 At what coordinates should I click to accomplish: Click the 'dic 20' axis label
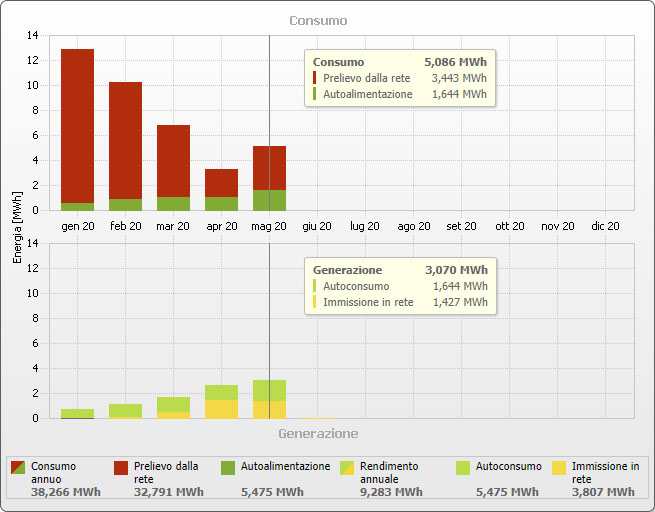click(x=605, y=226)
